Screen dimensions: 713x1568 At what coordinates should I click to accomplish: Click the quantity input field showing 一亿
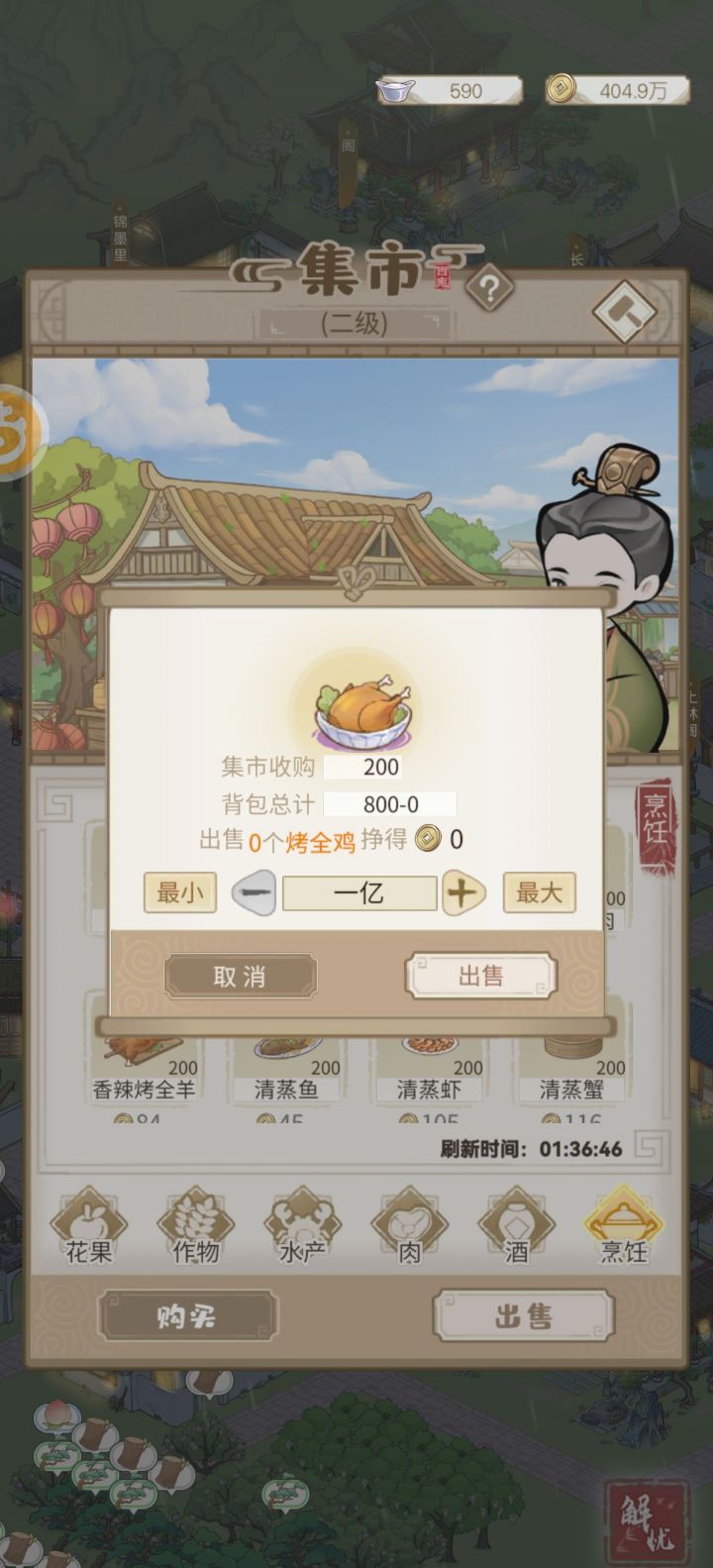359,893
